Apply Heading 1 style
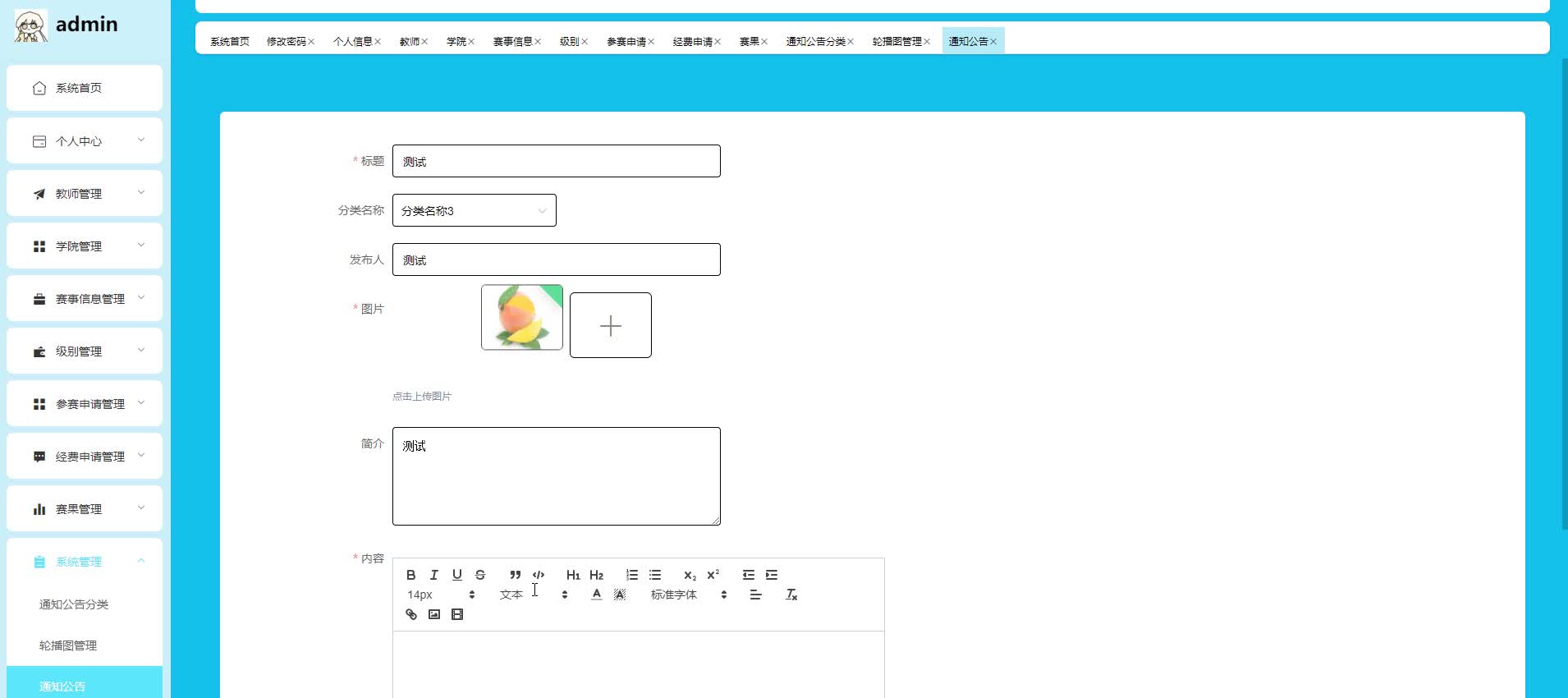 [573, 575]
